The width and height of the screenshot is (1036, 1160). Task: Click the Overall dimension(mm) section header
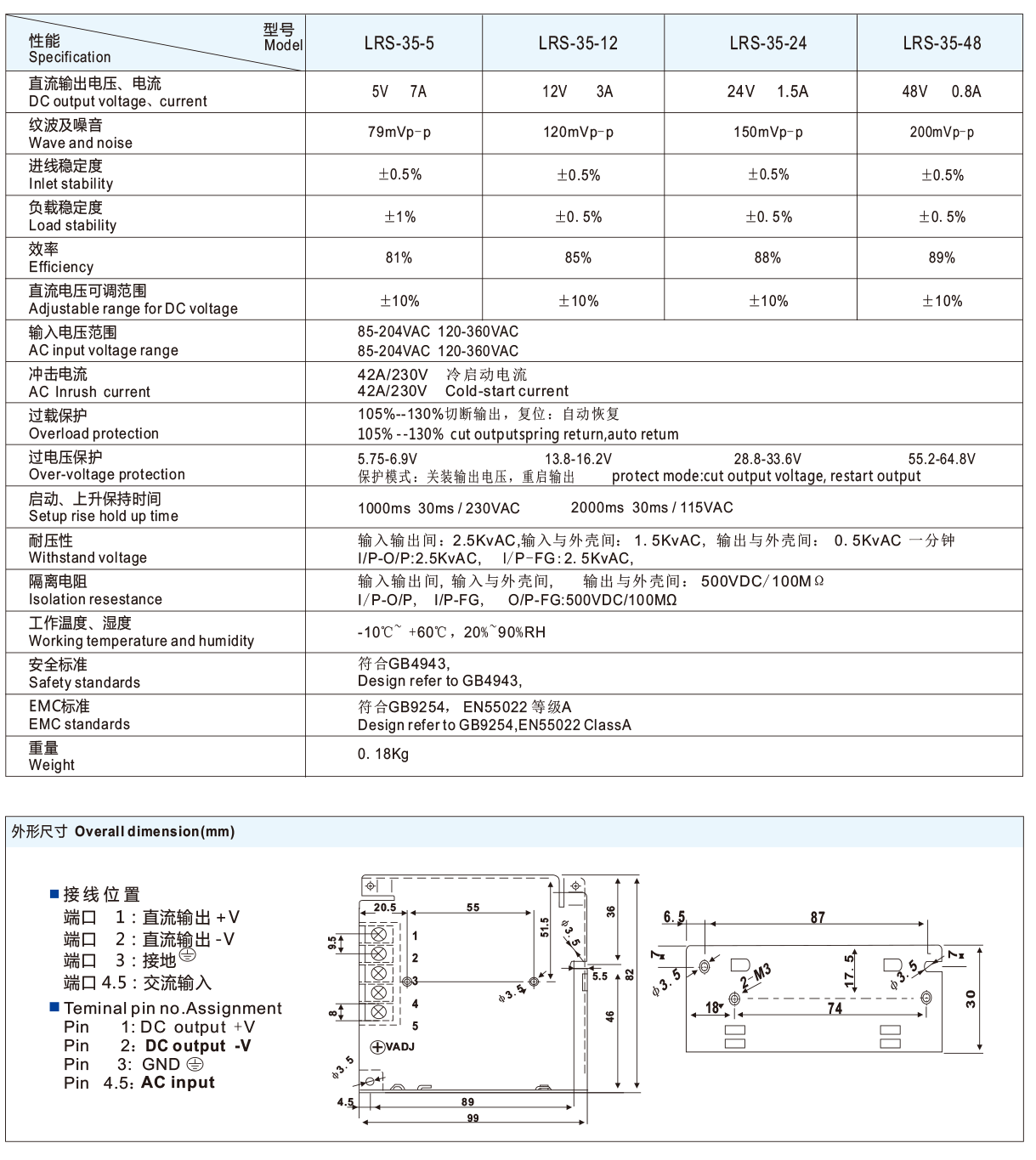pos(123,832)
